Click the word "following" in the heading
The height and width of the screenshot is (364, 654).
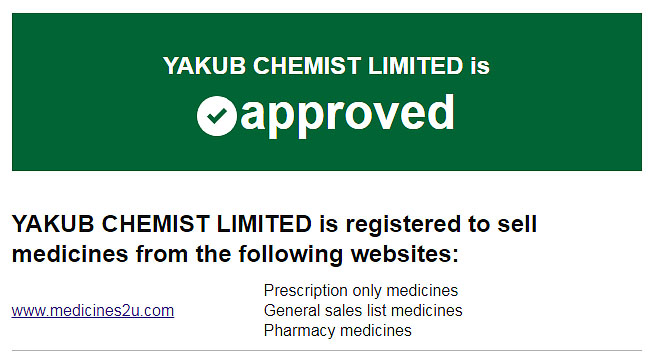pyautogui.click(x=290, y=254)
